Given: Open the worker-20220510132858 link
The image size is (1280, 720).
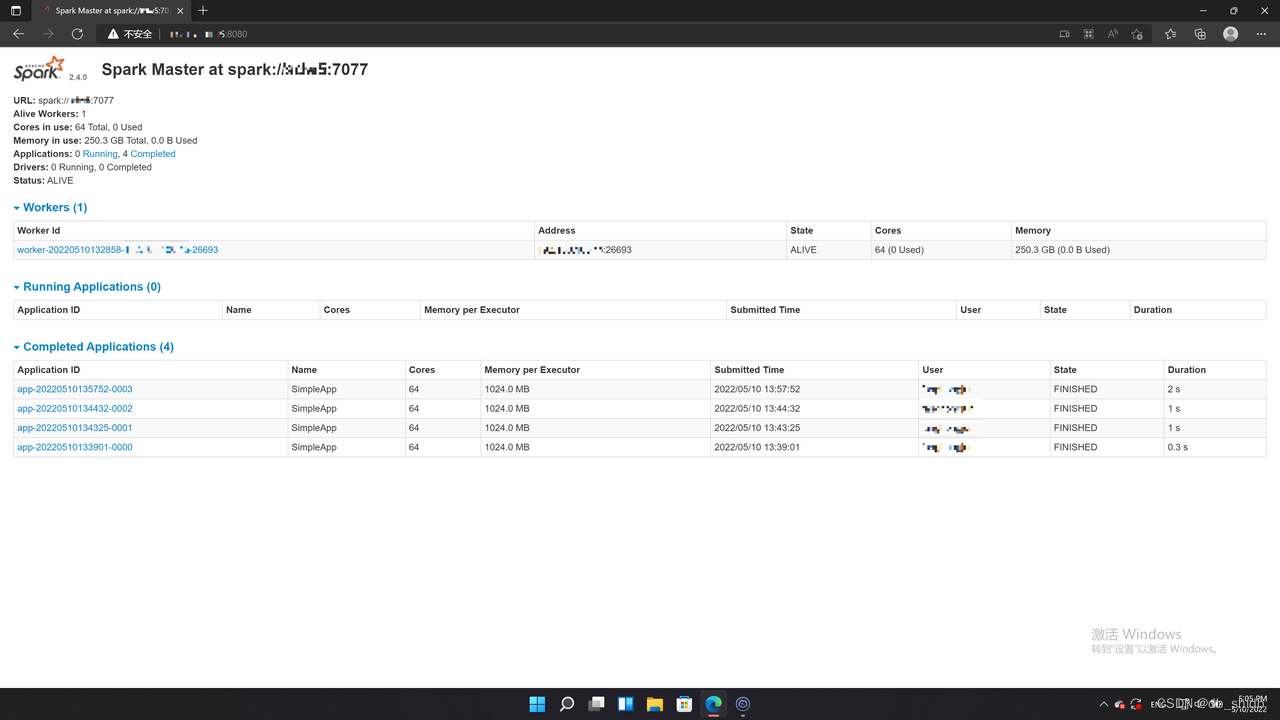Looking at the screenshot, I should tap(117, 250).
